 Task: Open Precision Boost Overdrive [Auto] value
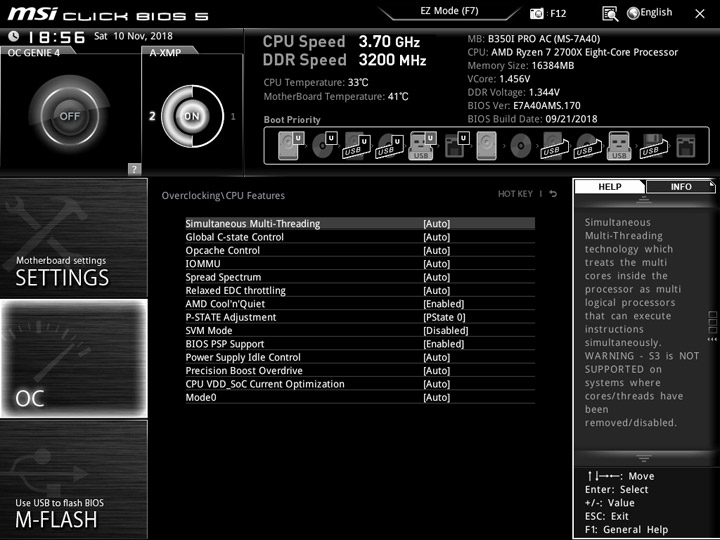[437, 371]
